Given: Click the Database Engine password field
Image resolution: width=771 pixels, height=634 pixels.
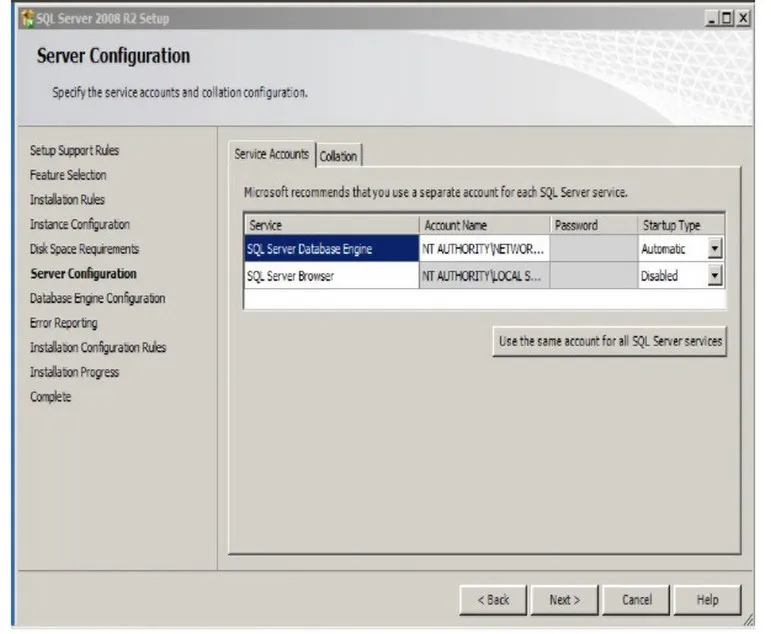Looking at the screenshot, I should pyautogui.click(x=594, y=248).
